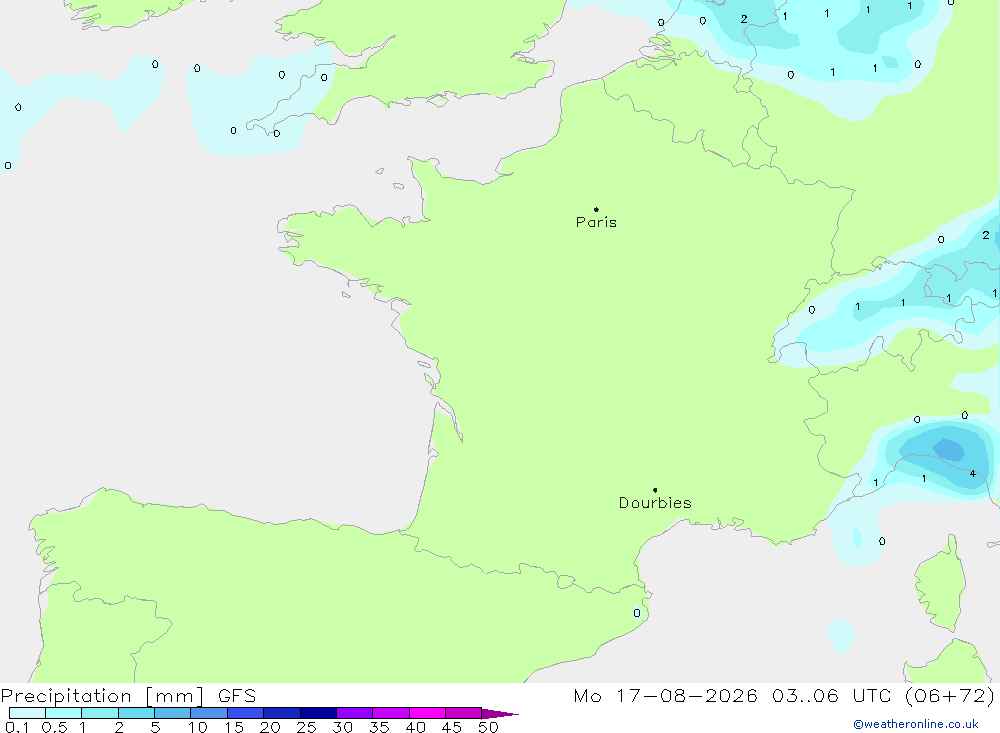
Task: Open the weatheronline.co.uk copyright link
Action: click(x=916, y=724)
